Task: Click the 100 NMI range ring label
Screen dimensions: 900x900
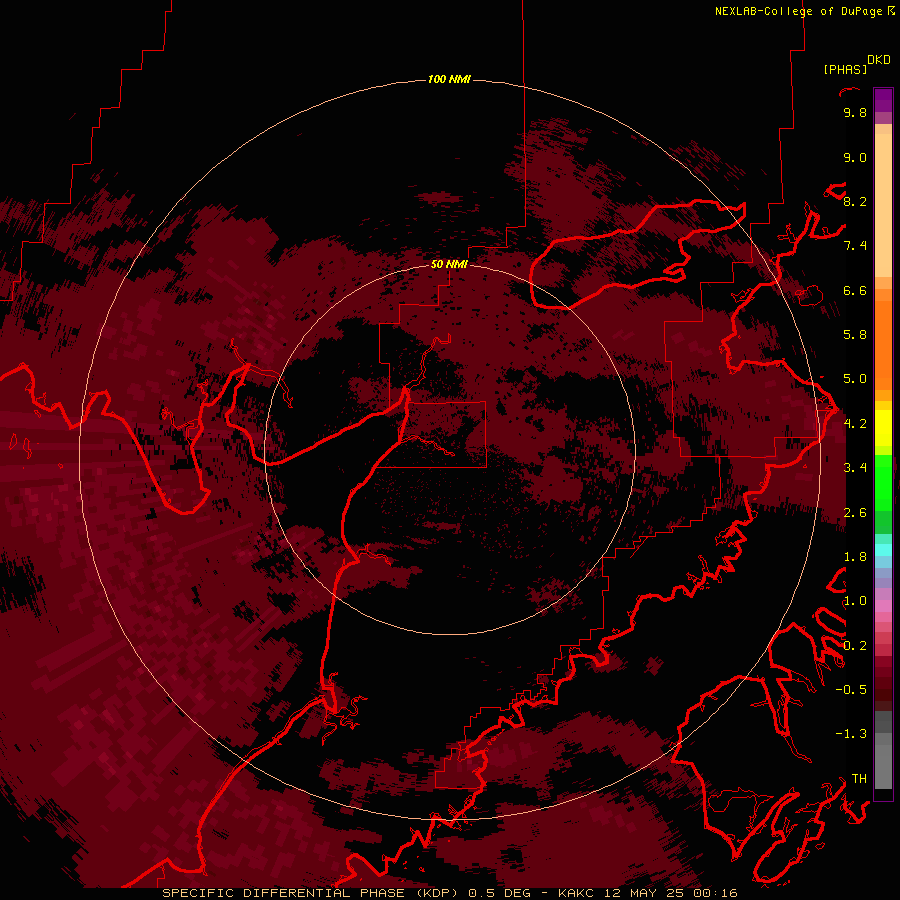Action: [449, 79]
